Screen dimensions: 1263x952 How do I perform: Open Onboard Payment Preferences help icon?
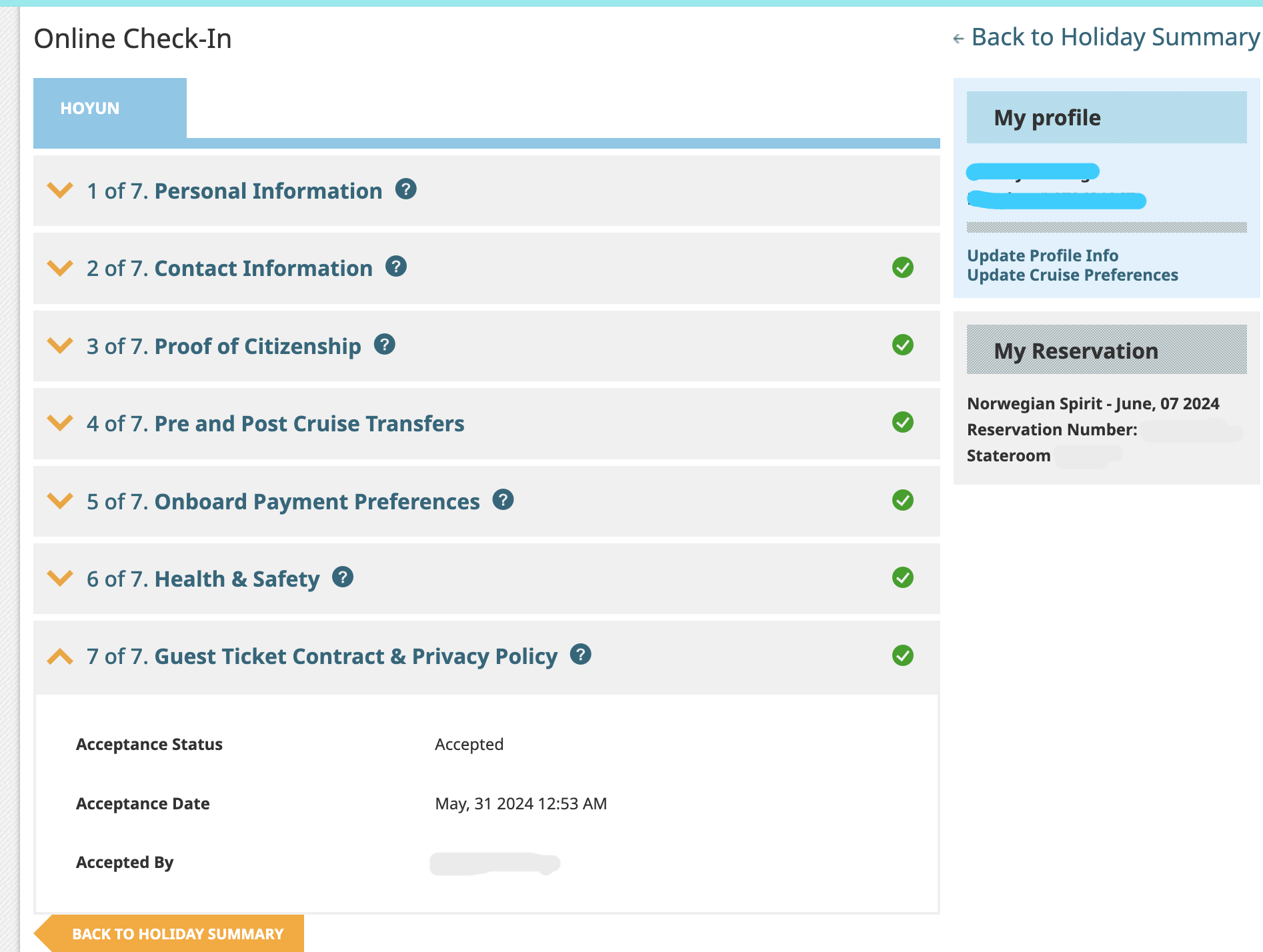[x=503, y=500]
